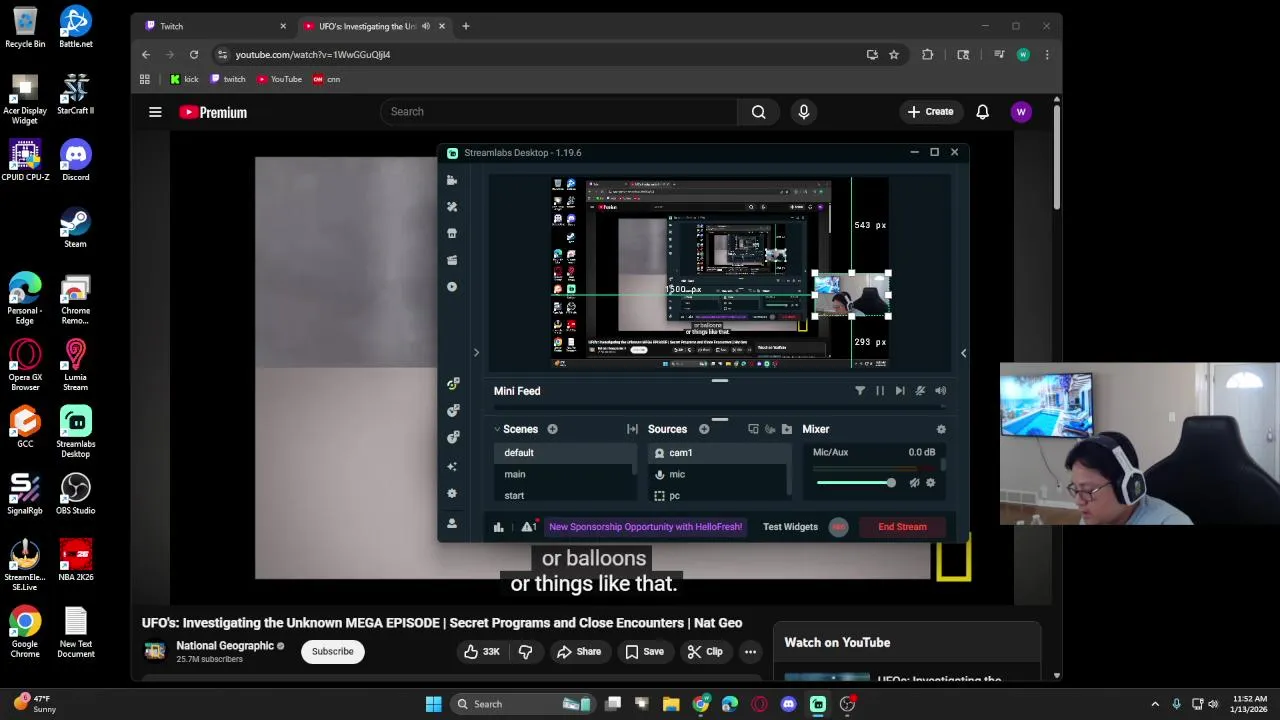Pause the Mini Feed alert queue

[x=880, y=391]
